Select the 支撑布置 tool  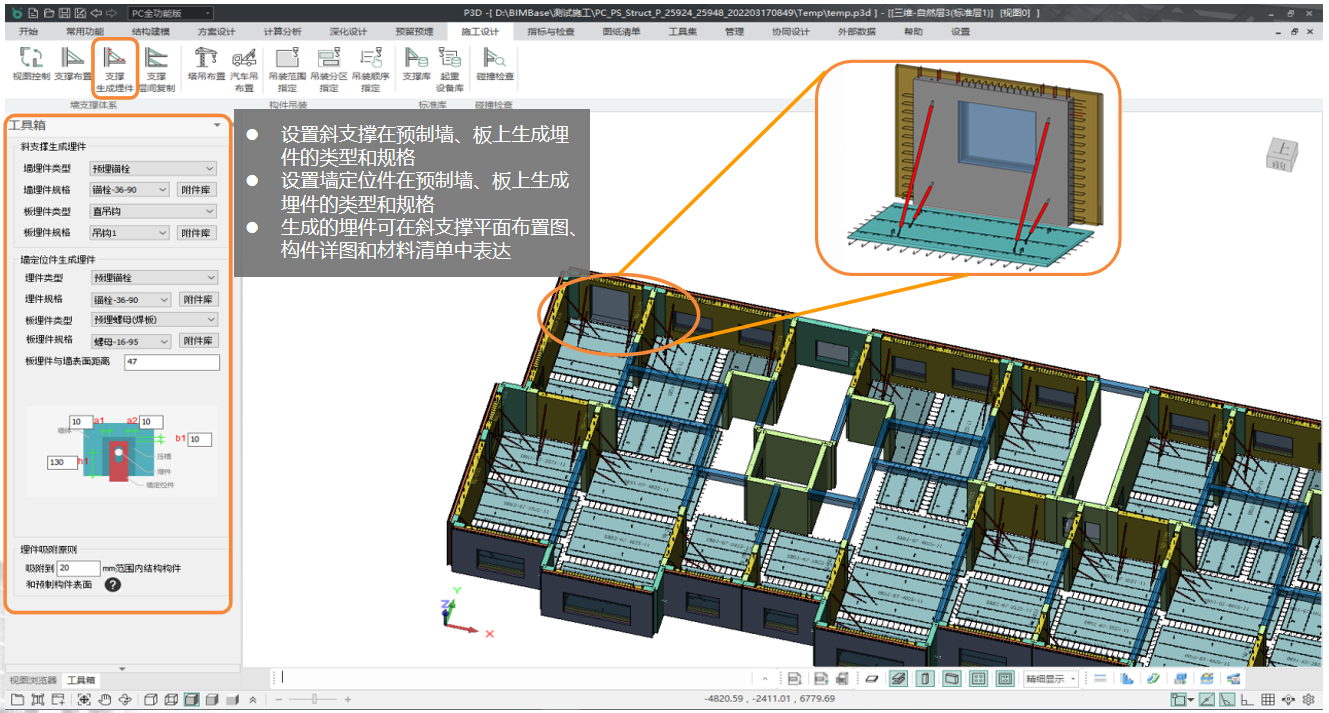tap(72, 60)
